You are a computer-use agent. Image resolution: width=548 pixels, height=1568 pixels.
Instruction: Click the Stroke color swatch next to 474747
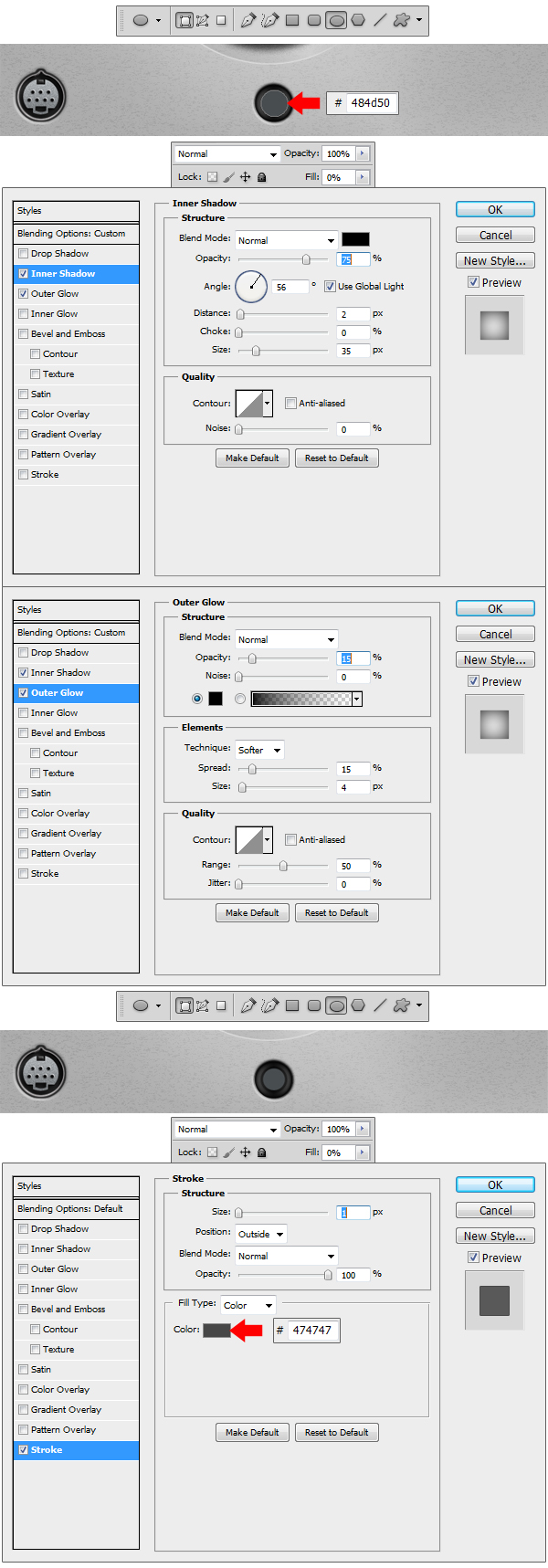[216, 1330]
